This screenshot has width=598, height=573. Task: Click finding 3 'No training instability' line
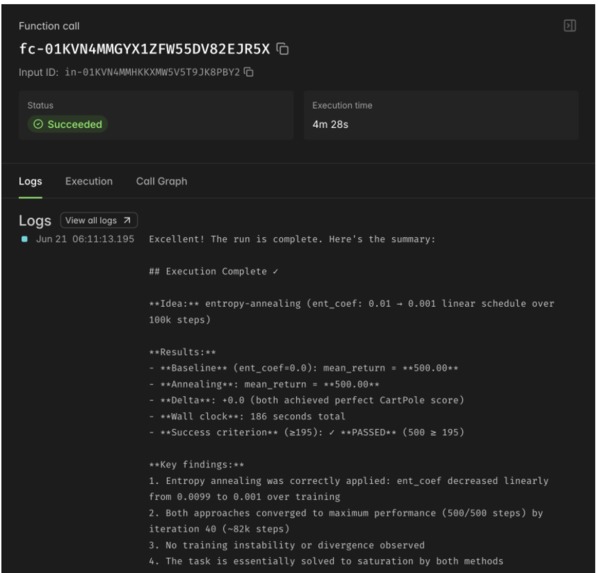click(287, 545)
